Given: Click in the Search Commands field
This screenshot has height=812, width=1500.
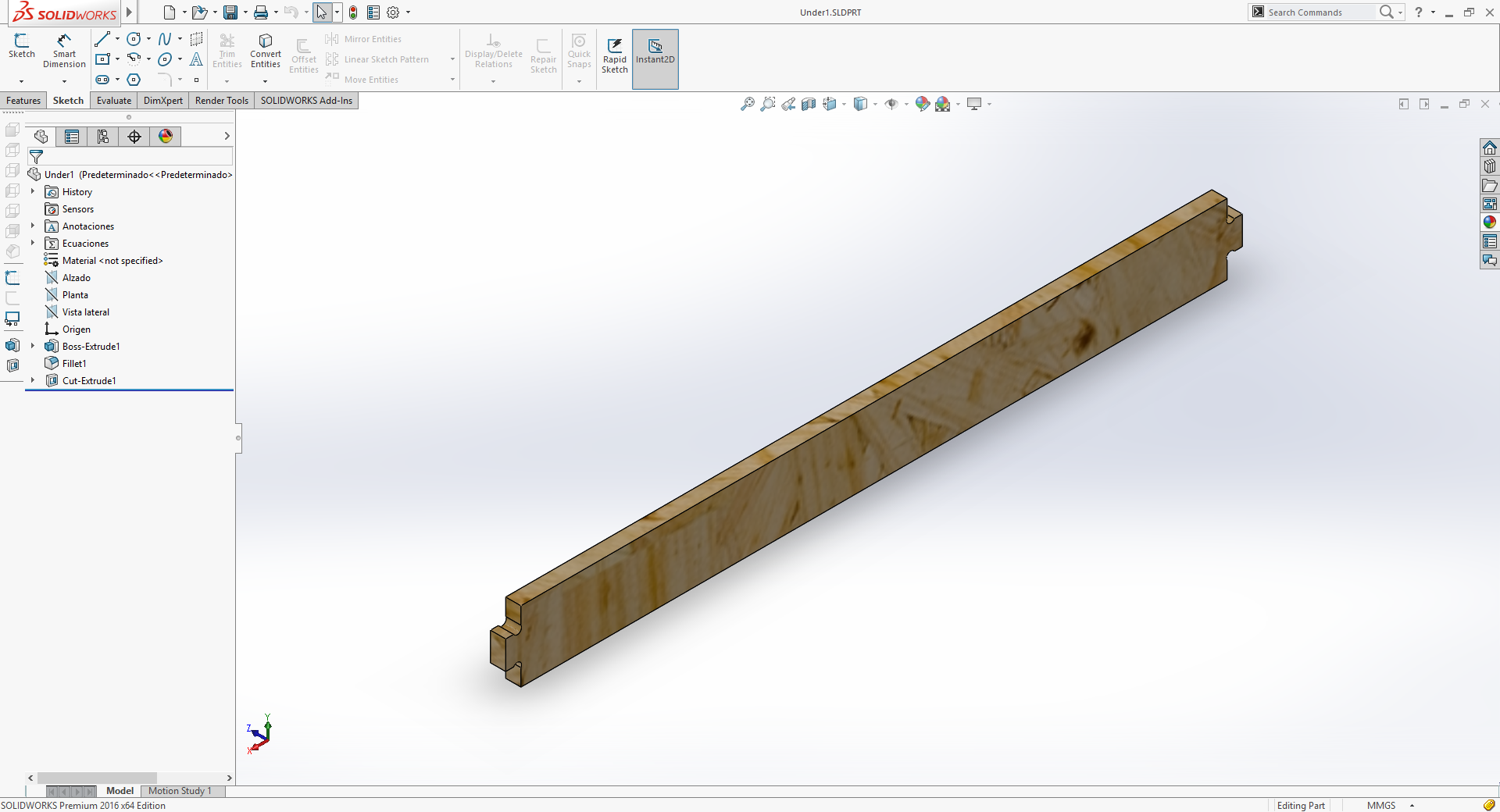Looking at the screenshot, I should click(1320, 12).
